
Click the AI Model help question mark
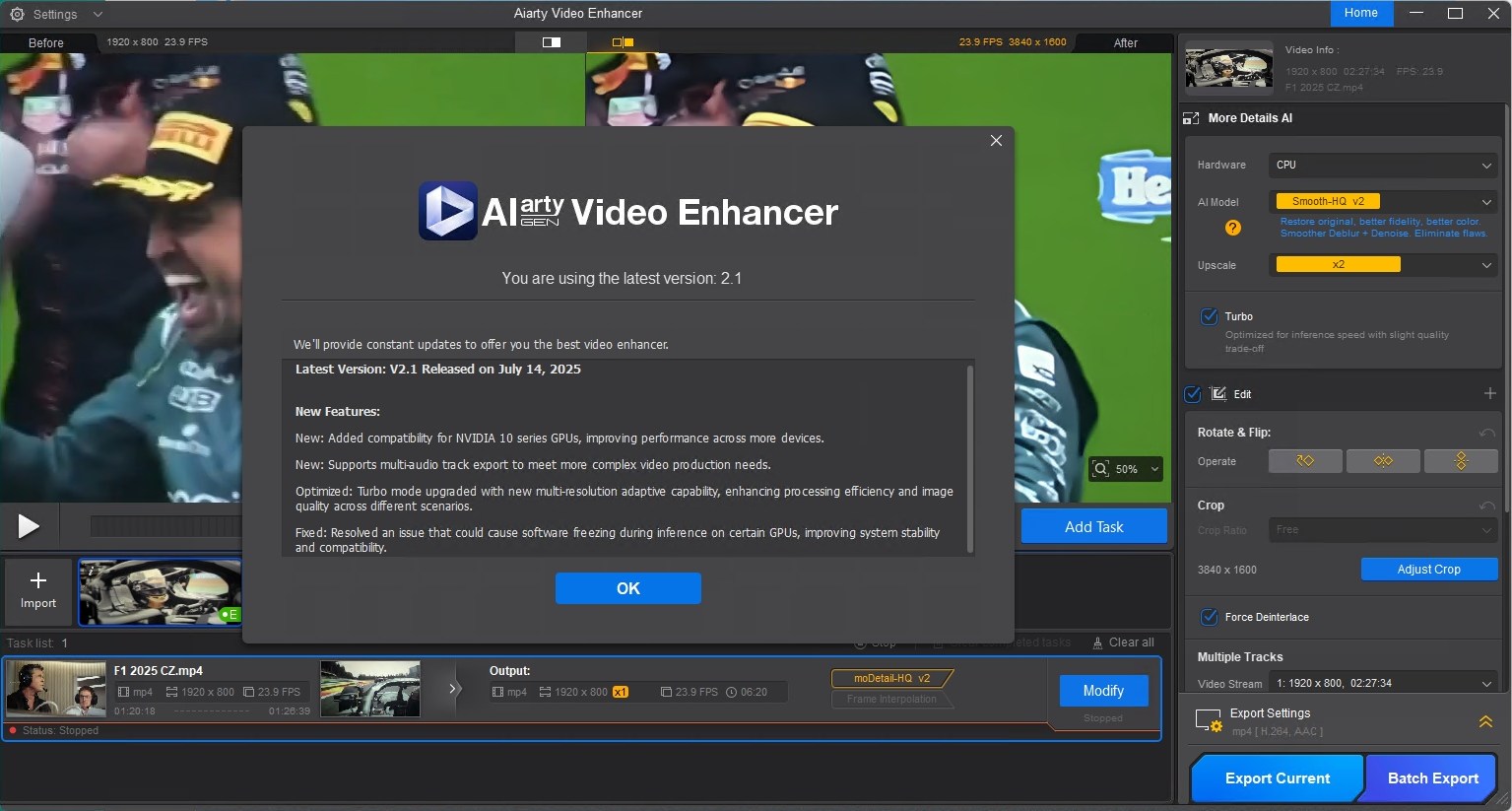[1232, 228]
